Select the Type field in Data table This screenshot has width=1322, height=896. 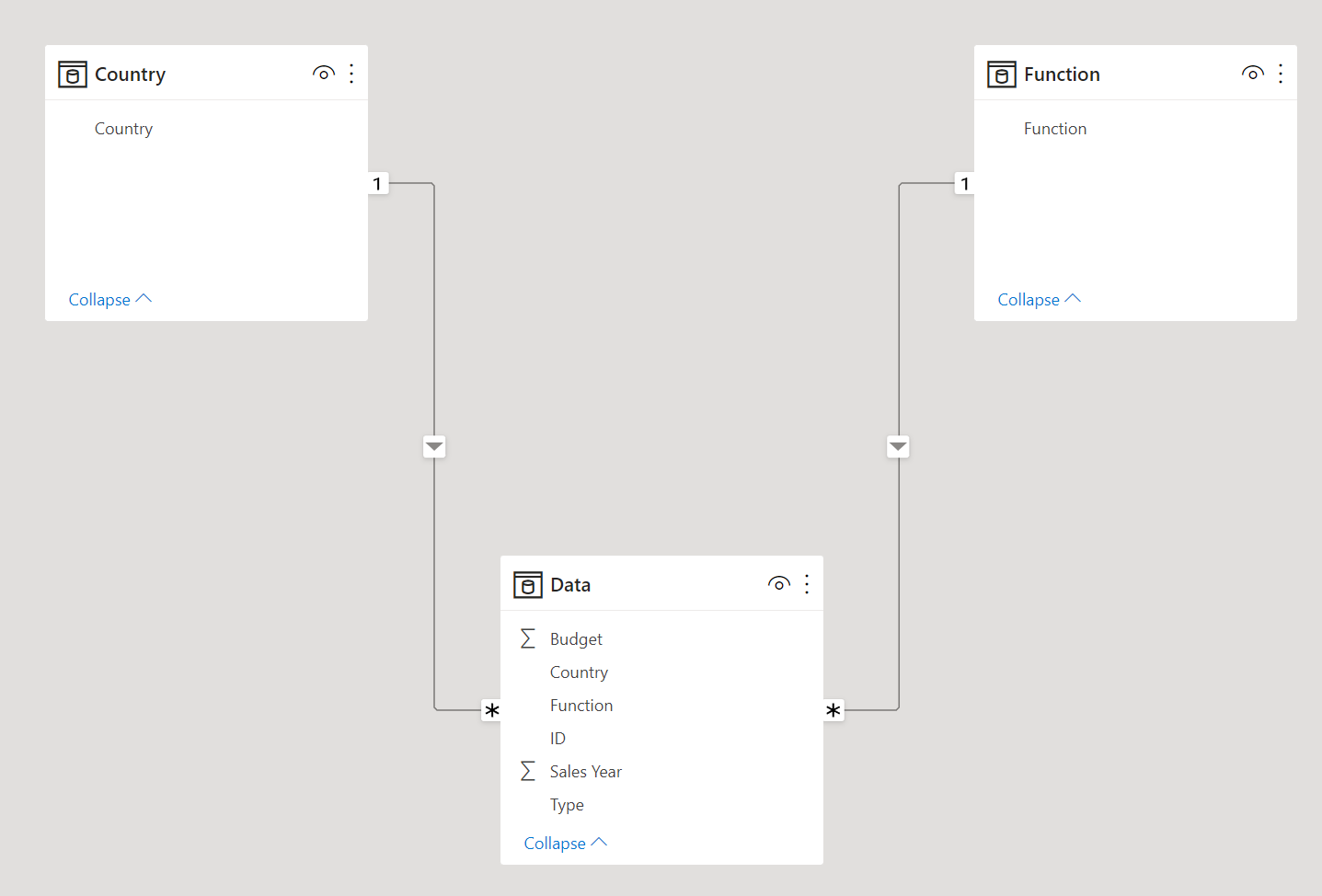click(661, 805)
